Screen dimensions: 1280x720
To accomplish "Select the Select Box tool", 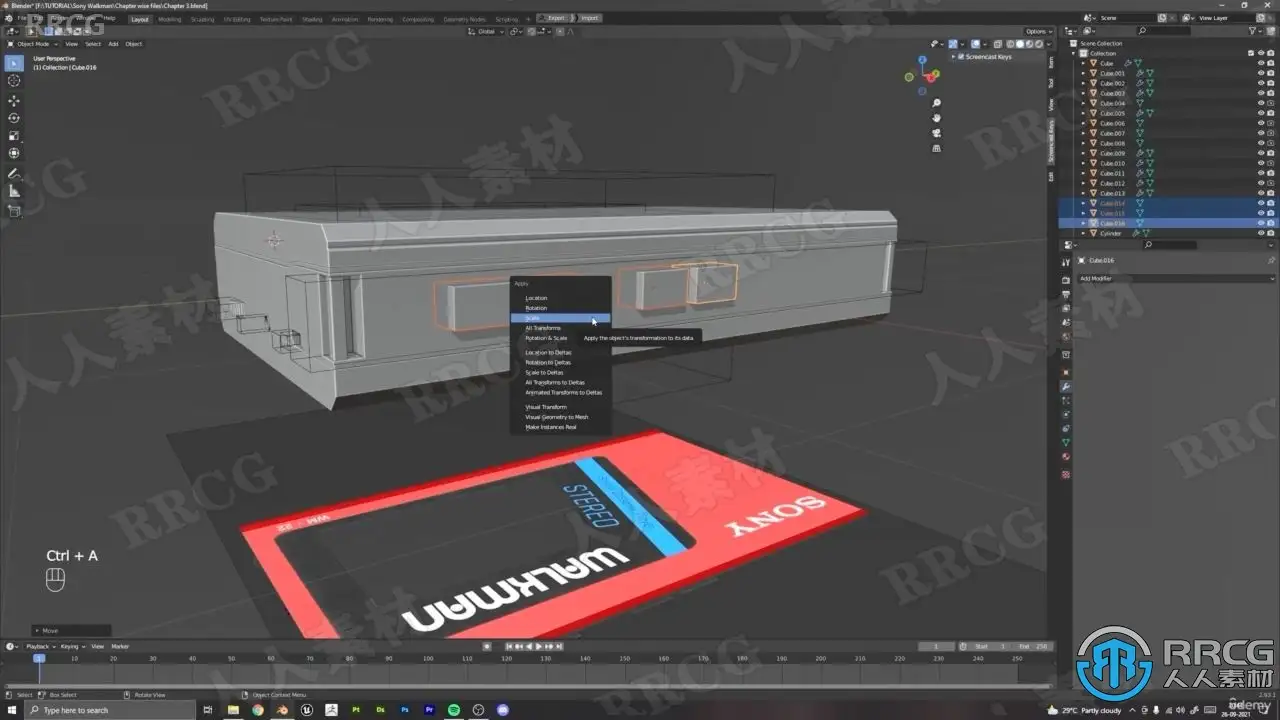I will click(14, 63).
